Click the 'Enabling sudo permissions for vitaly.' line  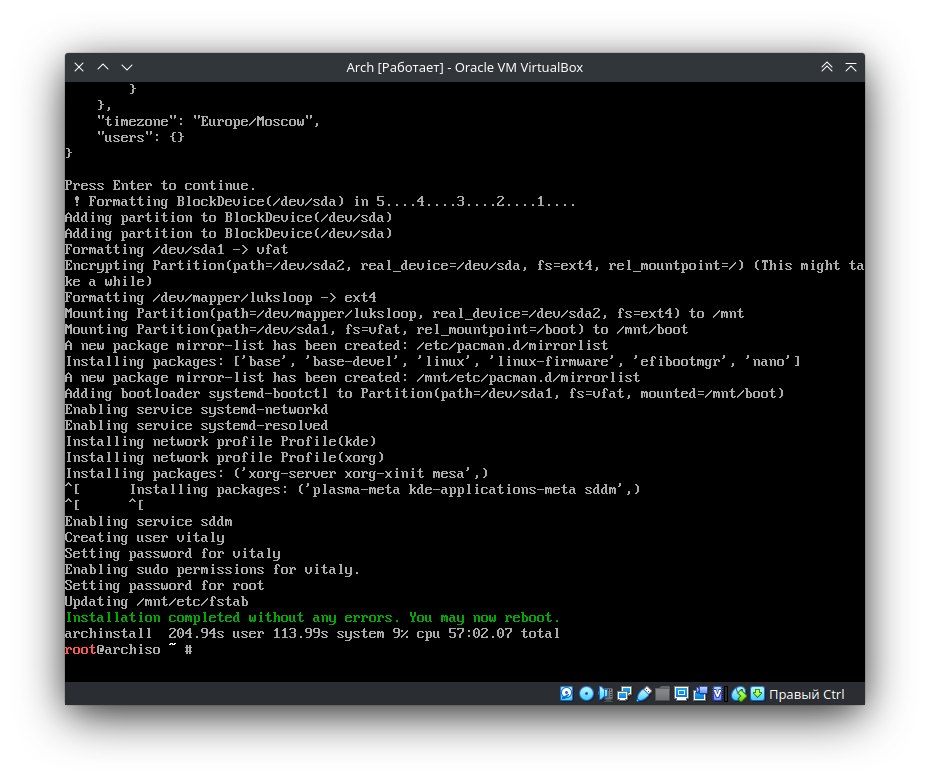pyautogui.click(x=212, y=570)
